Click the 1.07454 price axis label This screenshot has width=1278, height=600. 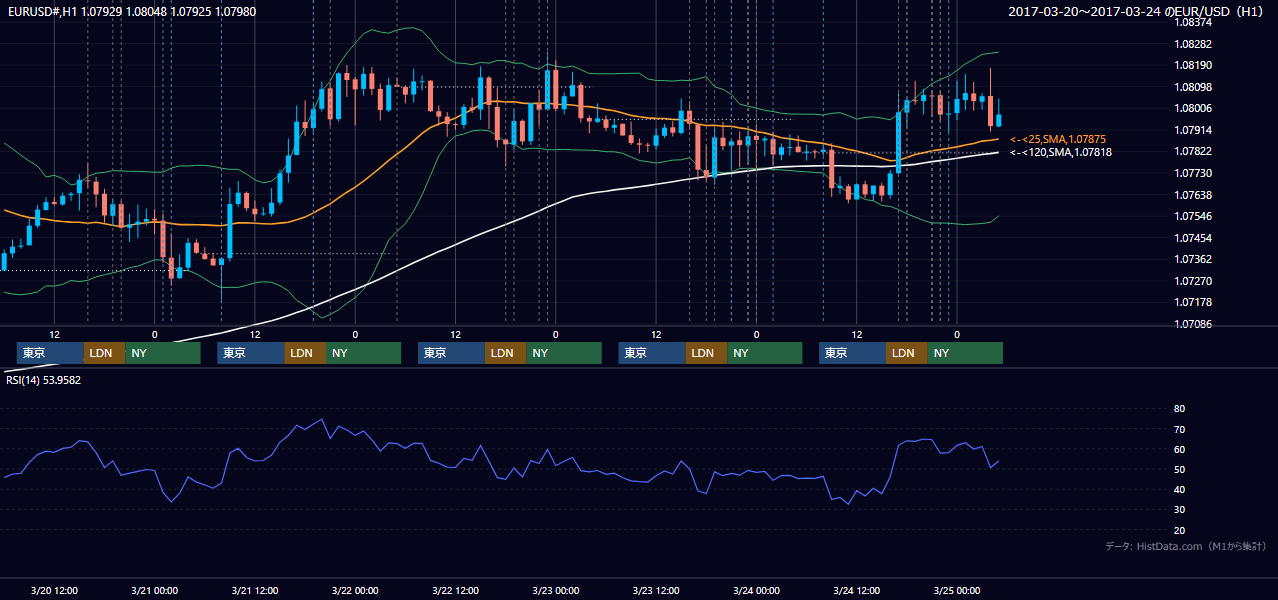pyautogui.click(x=1193, y=238)
